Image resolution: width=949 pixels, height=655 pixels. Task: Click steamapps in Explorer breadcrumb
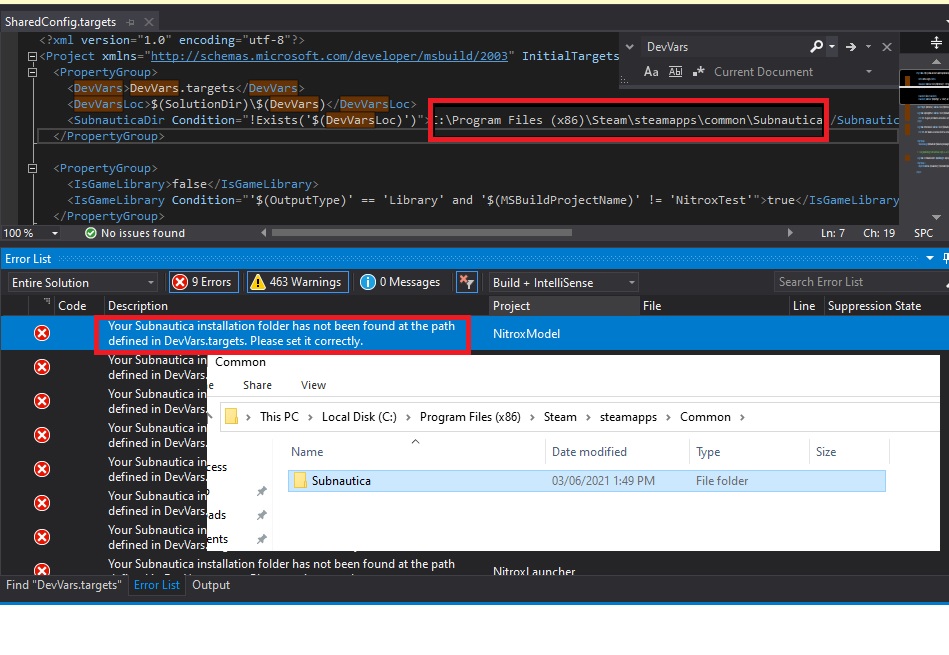tap(628, 416)
